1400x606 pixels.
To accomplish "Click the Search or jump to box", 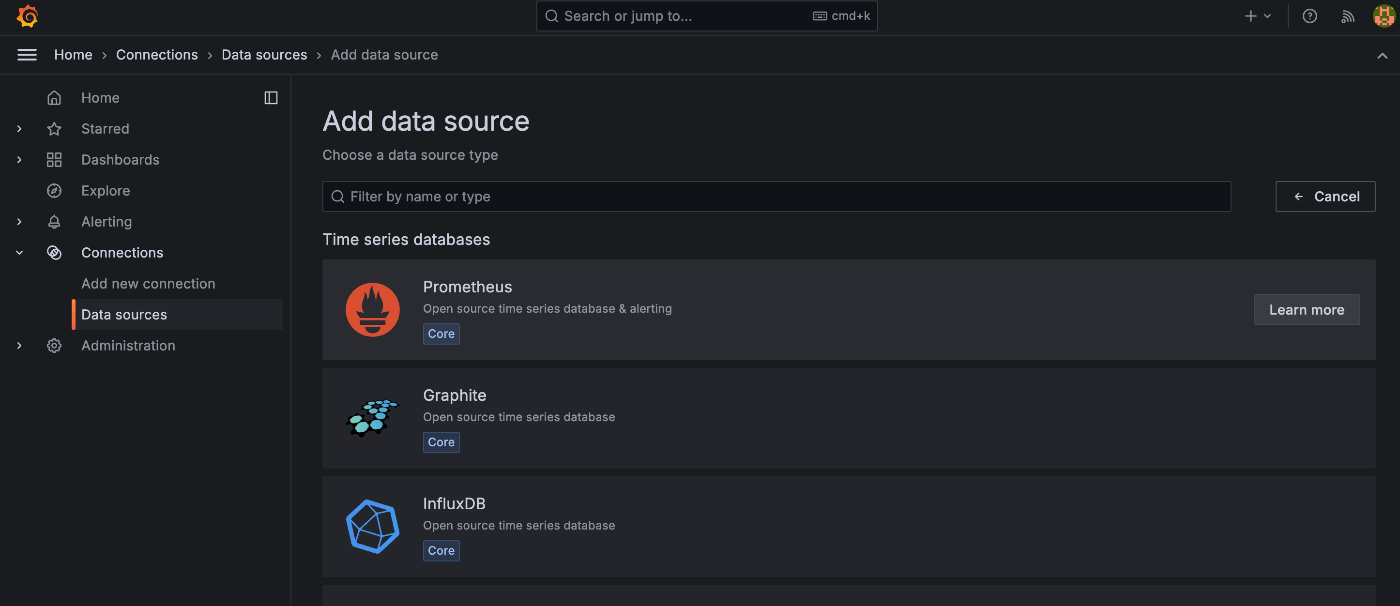I will click(707, 16).
